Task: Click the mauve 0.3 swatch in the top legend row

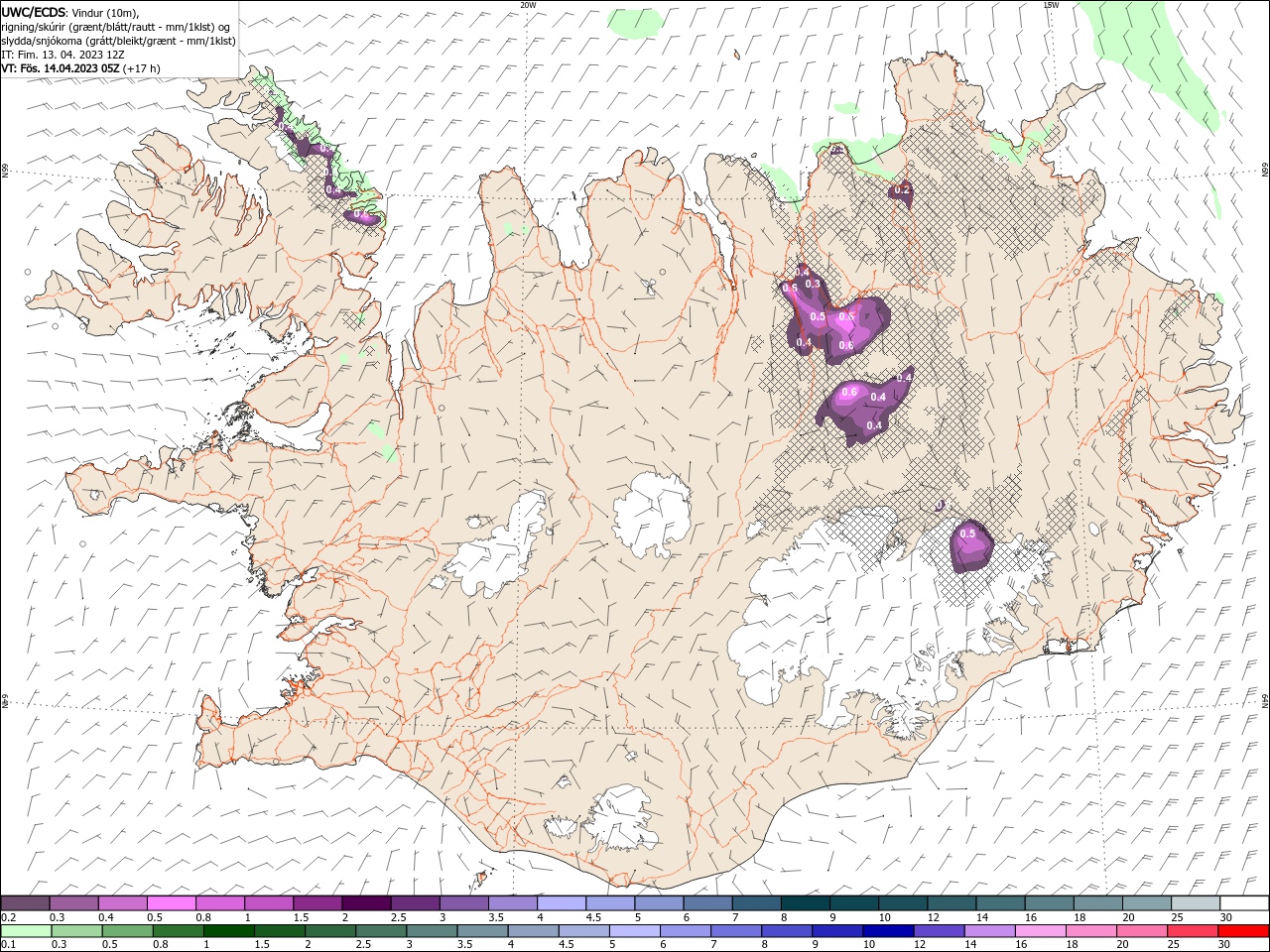Action: point(73,903)
